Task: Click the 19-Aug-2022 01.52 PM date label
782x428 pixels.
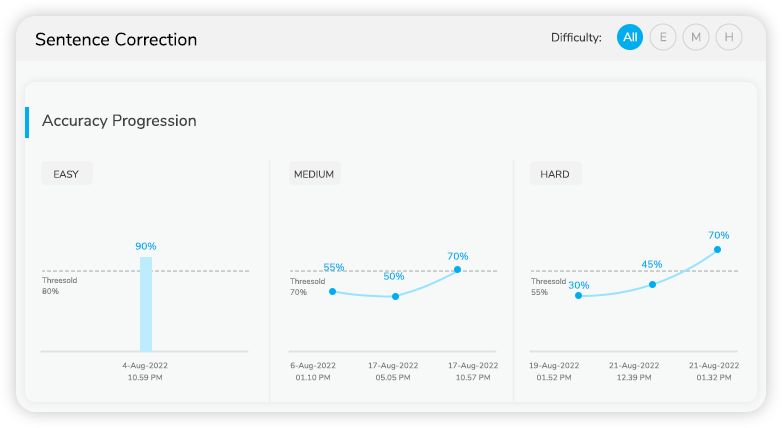Action: (x=554, y=371)
